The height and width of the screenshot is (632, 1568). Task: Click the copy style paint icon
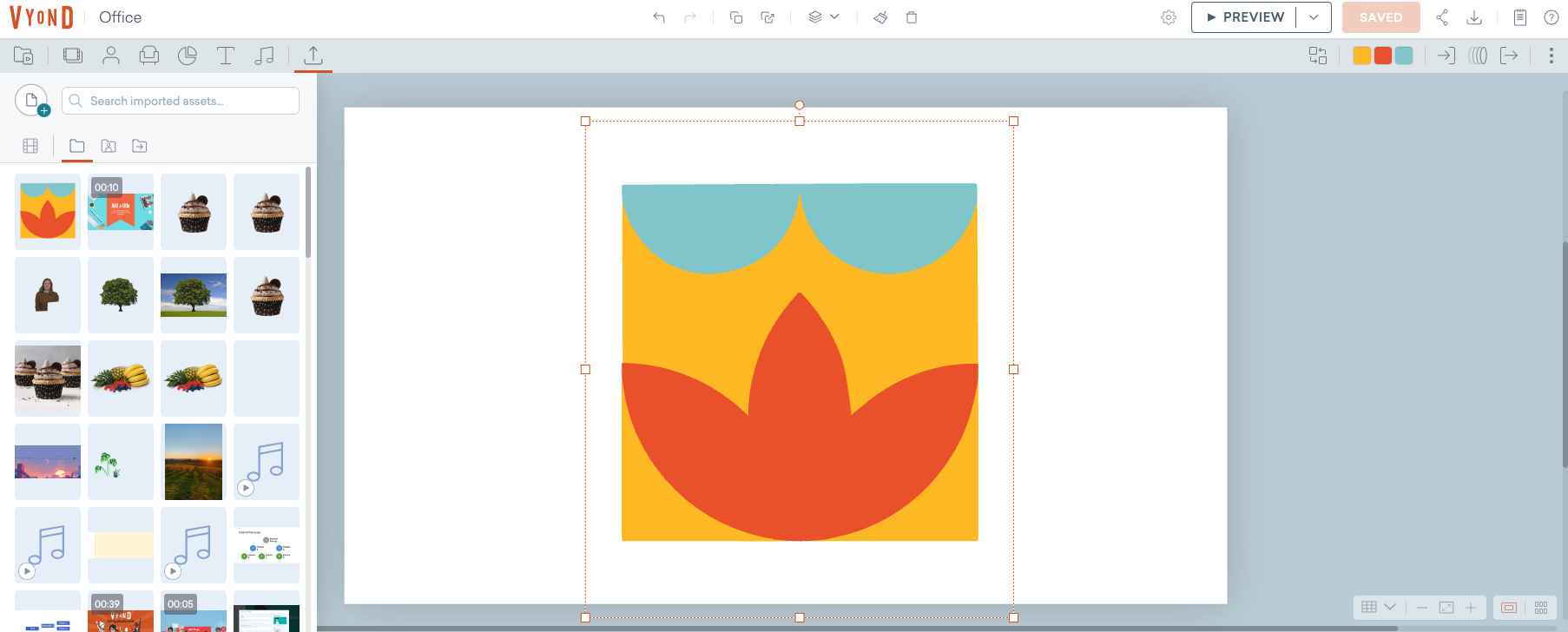[880, 17]
